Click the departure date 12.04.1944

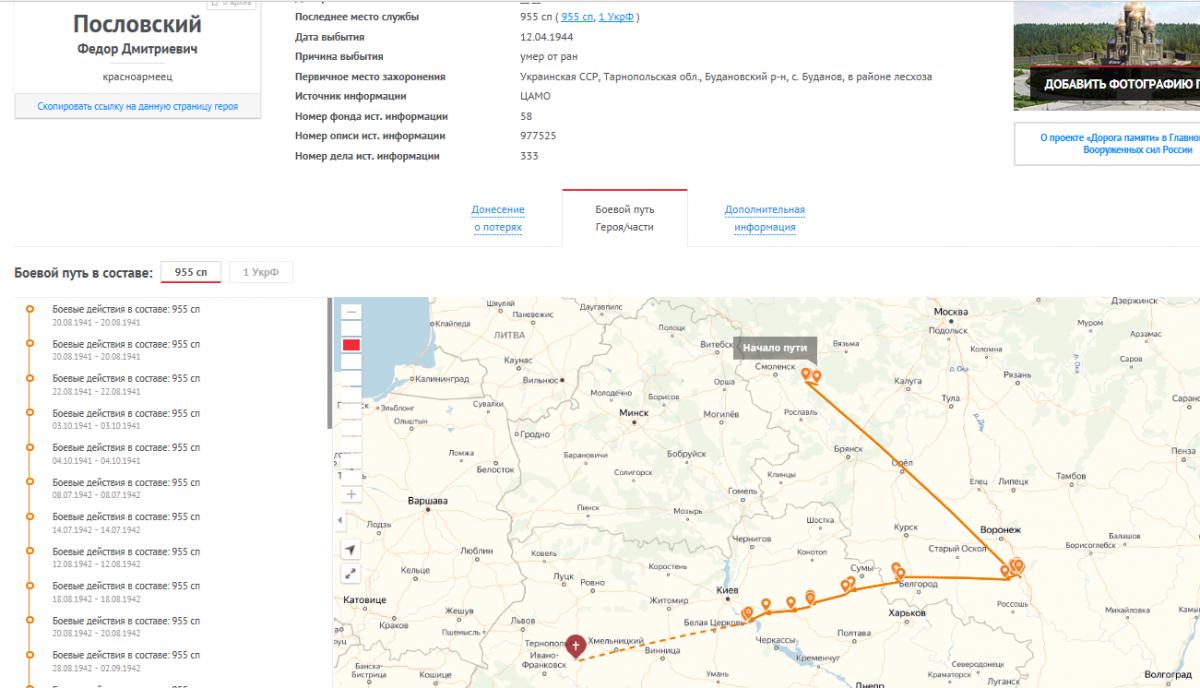point(545,37)
